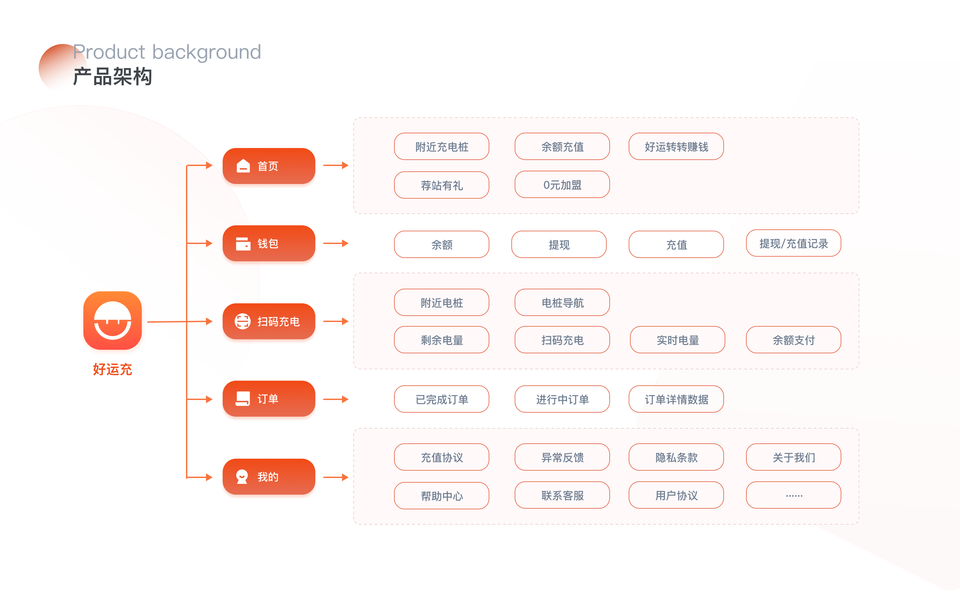This screenshot has width=960, height=600.
Task: Open 联系客服 contact option
Action: [562, 495]
